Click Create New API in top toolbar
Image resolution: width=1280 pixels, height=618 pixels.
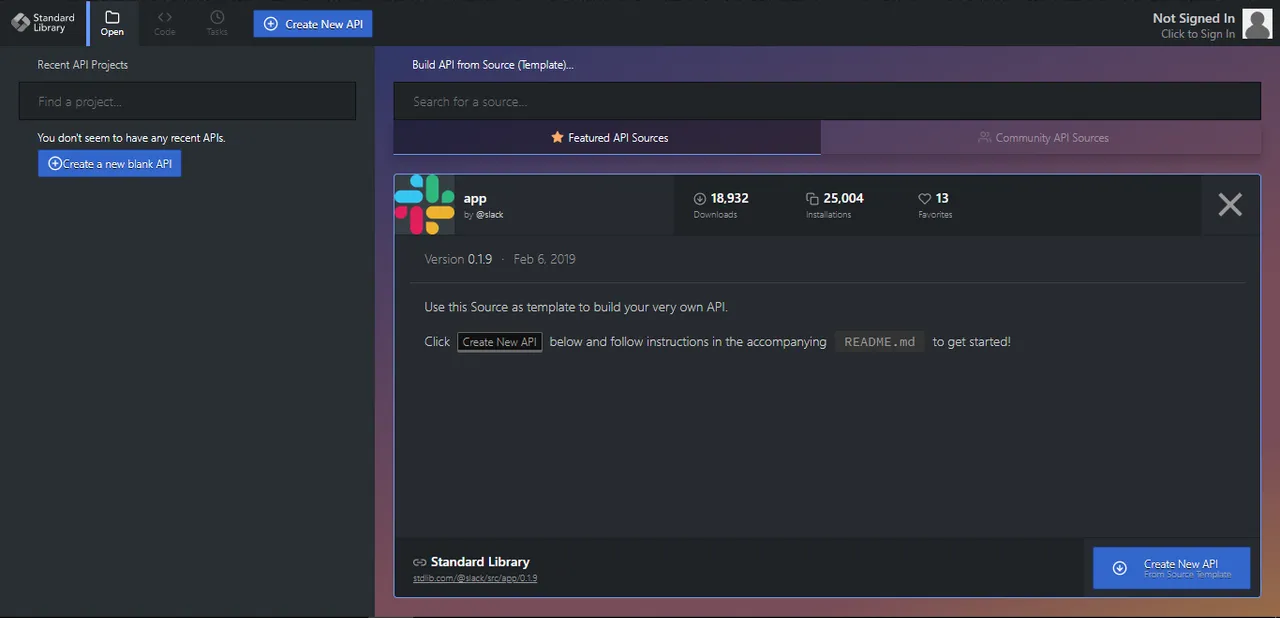(313, 24)
